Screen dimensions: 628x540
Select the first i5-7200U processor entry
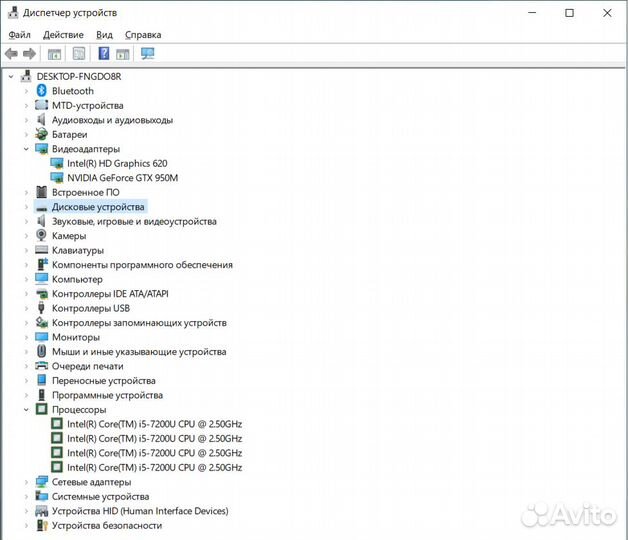click(154, 424)
